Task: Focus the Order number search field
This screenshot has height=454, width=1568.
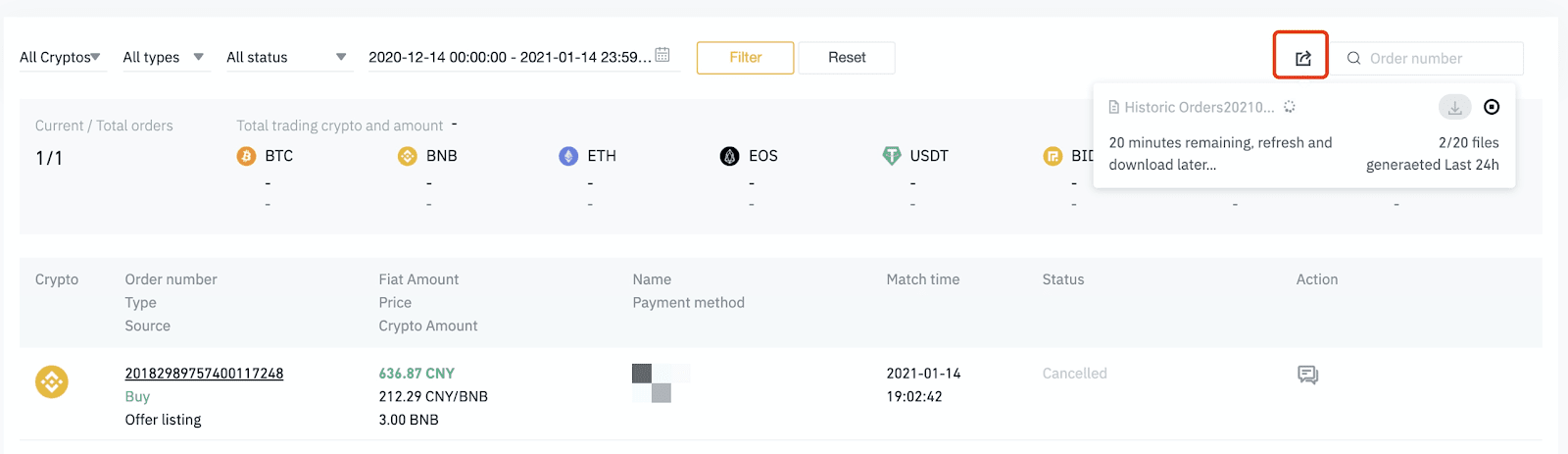Action: (x=1427, y=58)
